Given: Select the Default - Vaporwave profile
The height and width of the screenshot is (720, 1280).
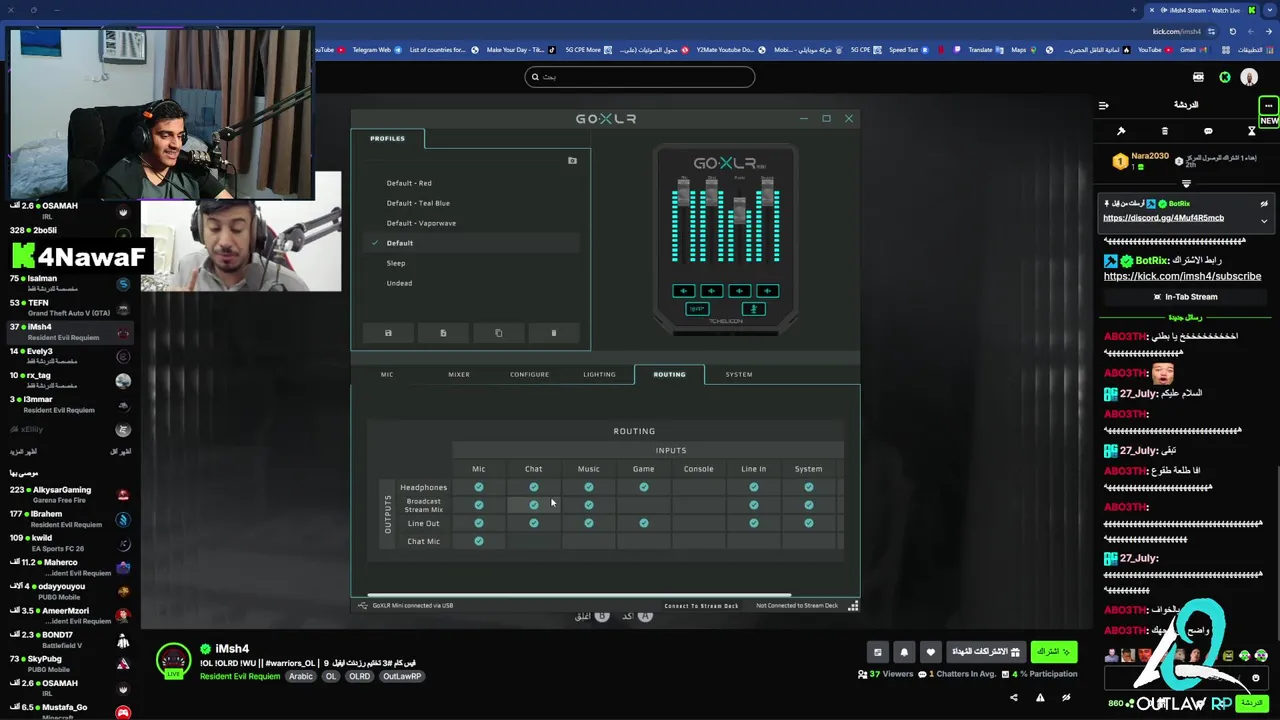Looking at the screenshot, I should pos(421,223).
